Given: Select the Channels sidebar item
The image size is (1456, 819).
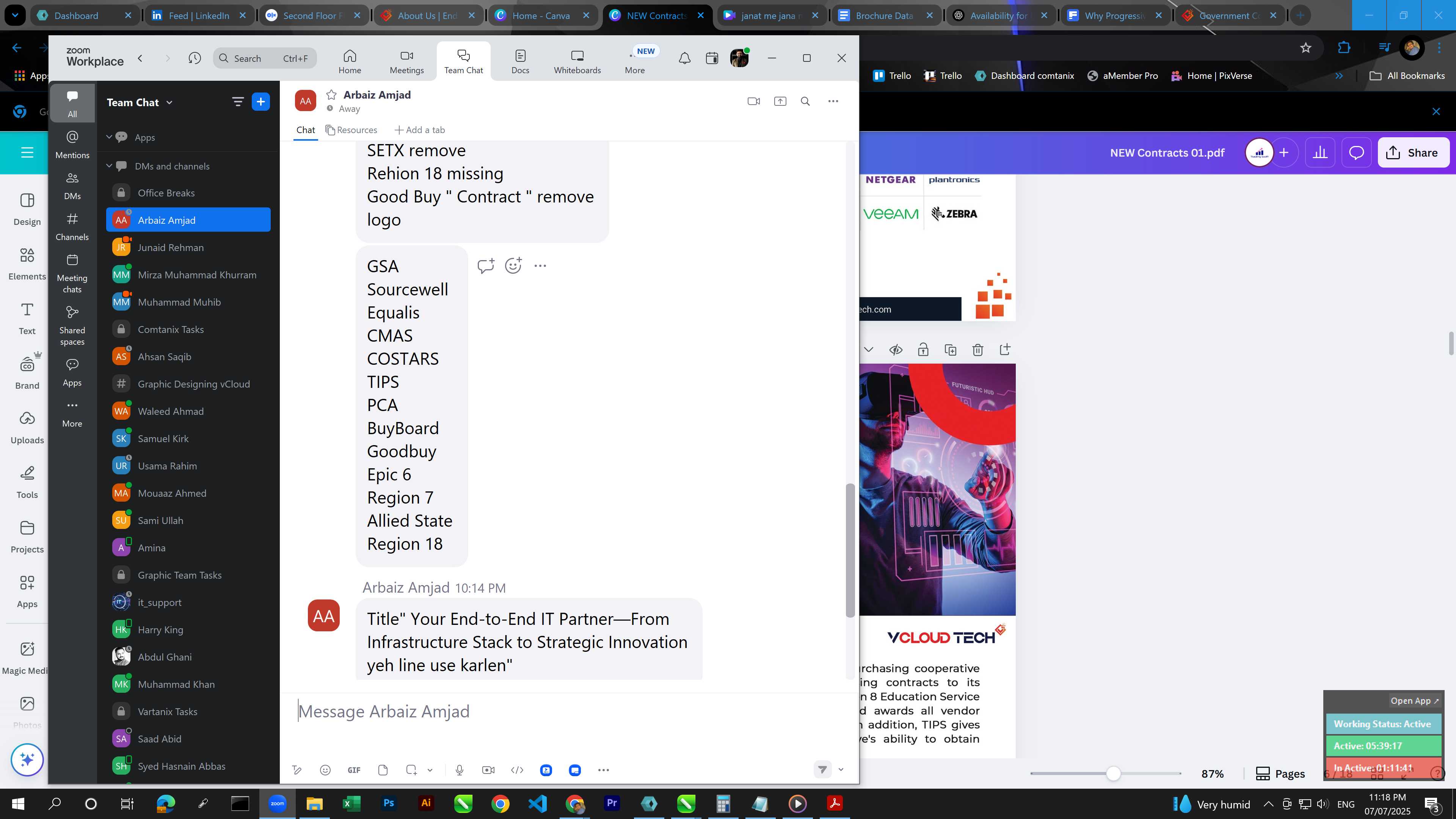Looking at the screenshot, I should (72, 227).
